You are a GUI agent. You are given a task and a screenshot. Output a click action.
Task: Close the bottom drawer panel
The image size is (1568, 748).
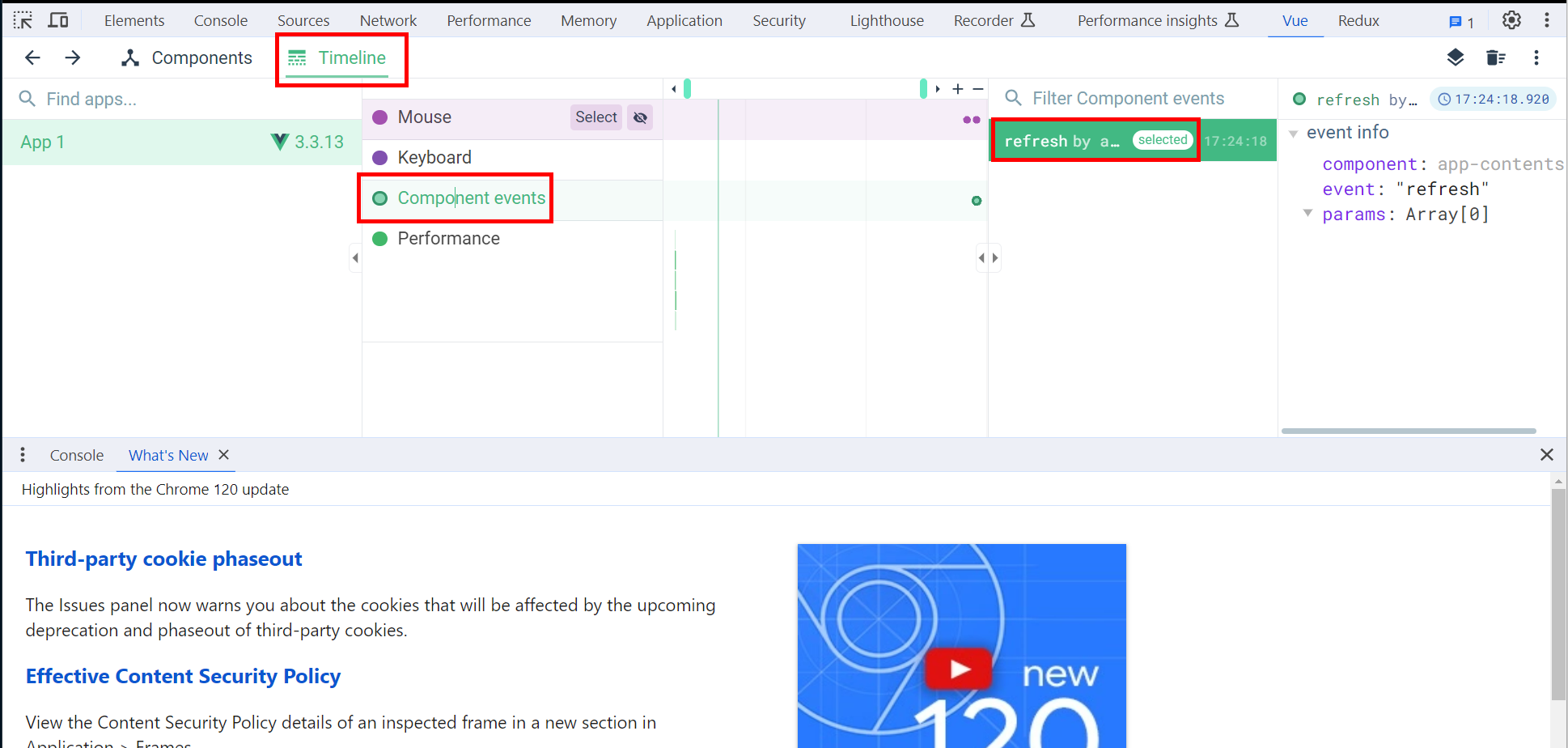1547,455
